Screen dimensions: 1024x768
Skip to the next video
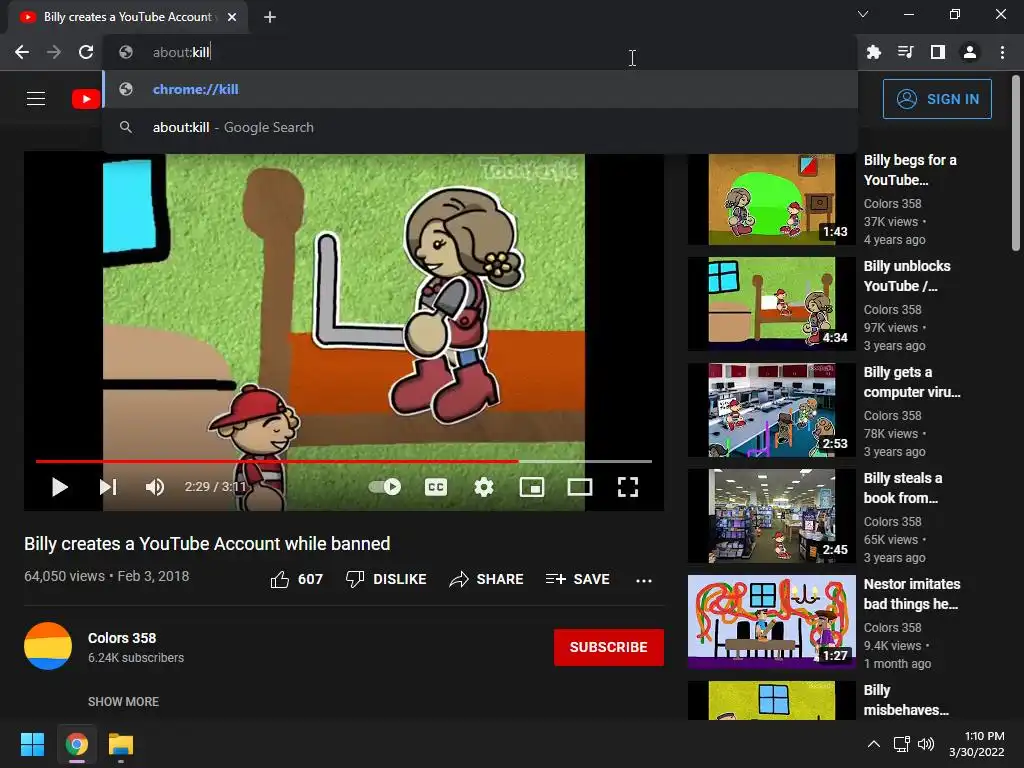pyautogui.click(x=108, y=487)
